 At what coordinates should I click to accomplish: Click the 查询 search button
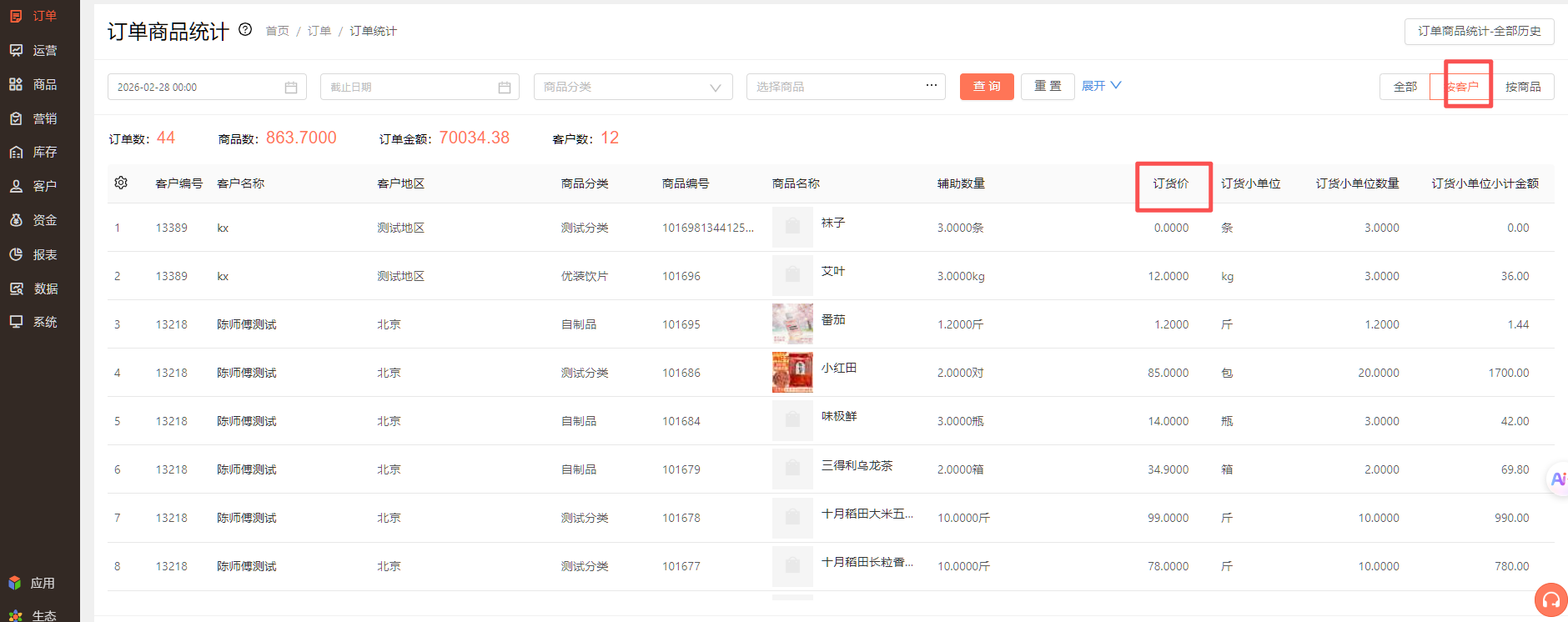(987, 87)
